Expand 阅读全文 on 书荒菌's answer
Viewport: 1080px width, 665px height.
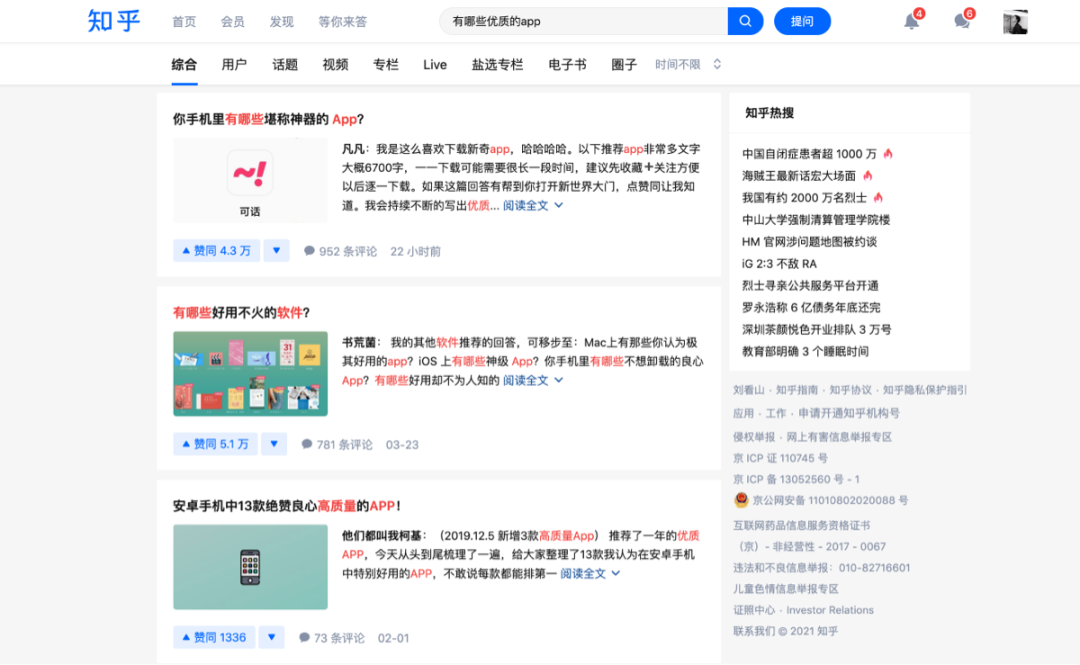click(x=532, y=380)
